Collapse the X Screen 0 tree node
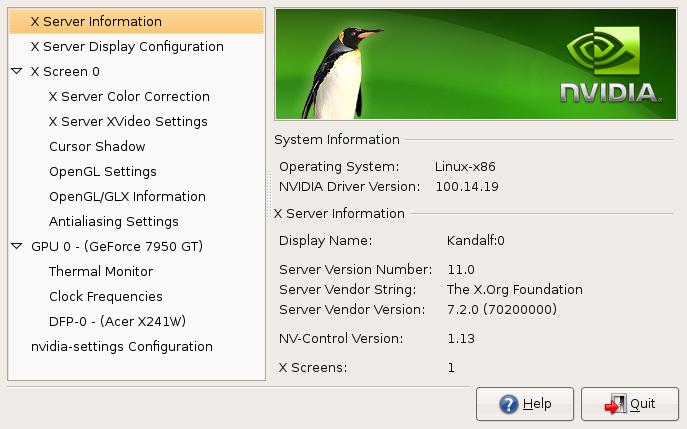This screenshot has height=429, width=687. point(17,71)
